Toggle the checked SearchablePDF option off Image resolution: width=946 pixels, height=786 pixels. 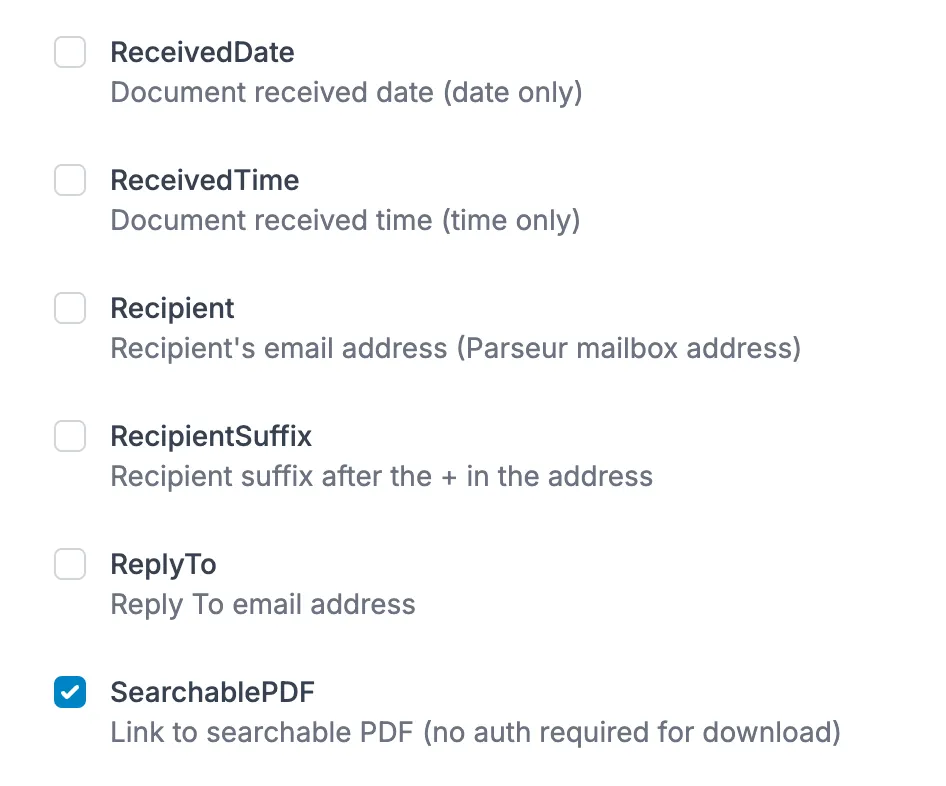(70, 692)
